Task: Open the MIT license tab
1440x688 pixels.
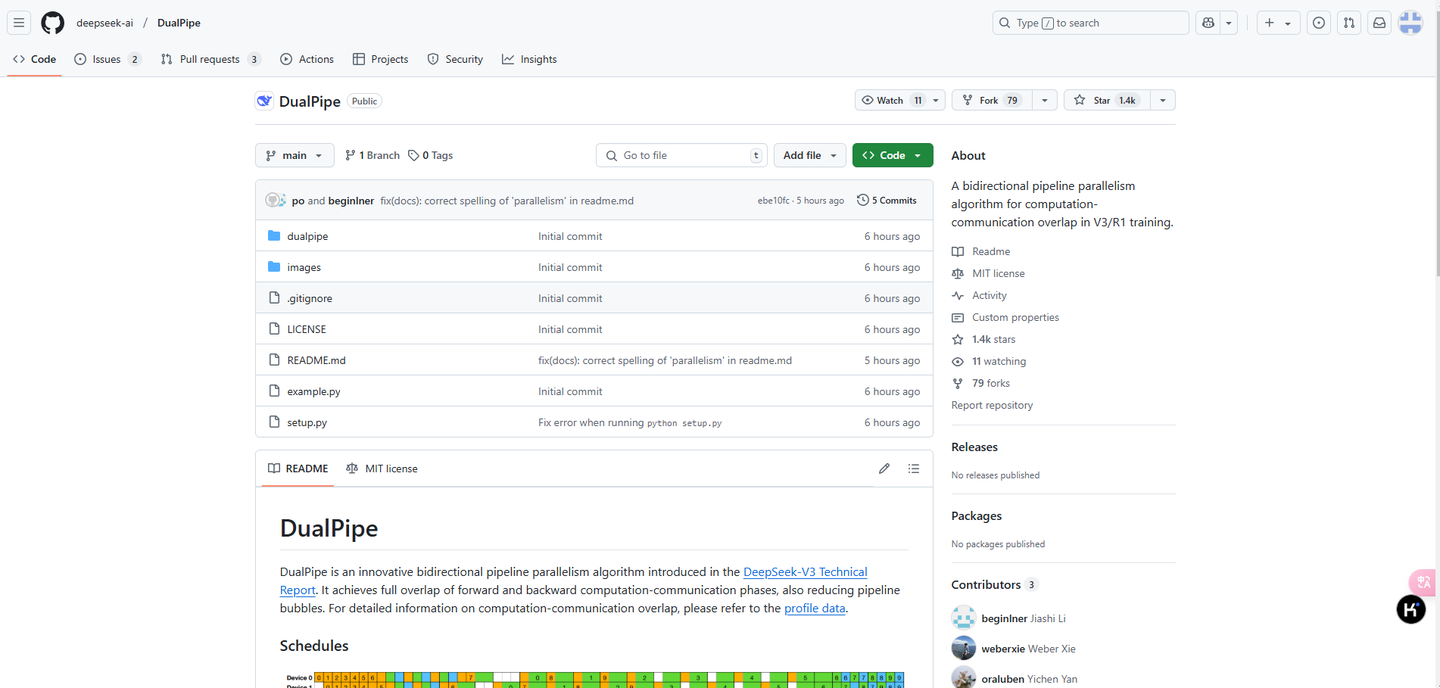Action: 382,468
